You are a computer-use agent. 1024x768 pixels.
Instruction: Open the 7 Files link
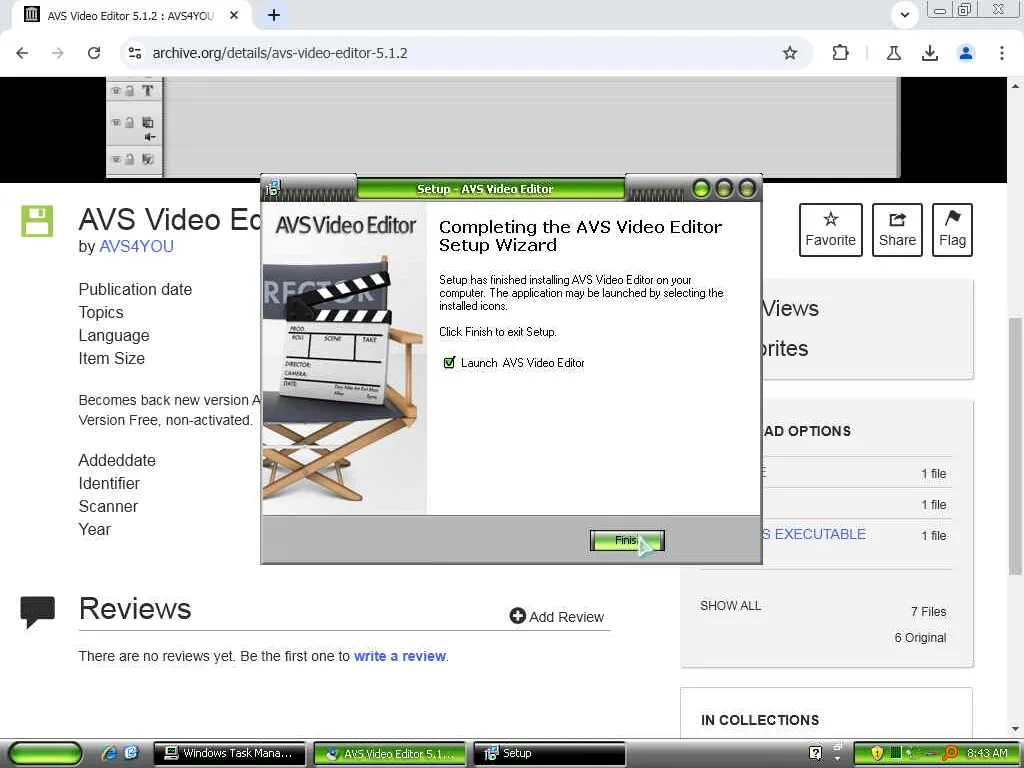tap(928, 611)
